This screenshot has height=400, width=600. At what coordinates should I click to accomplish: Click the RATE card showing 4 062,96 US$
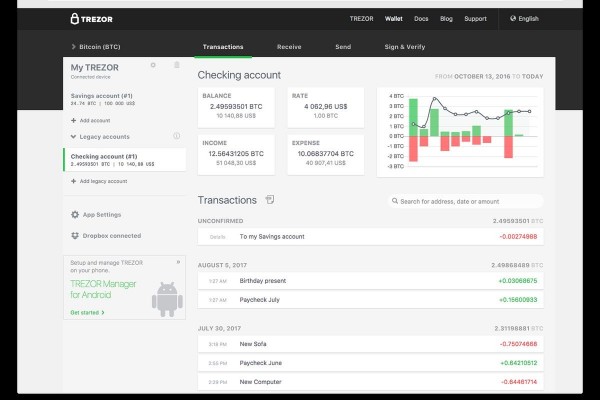pos(326,108)
